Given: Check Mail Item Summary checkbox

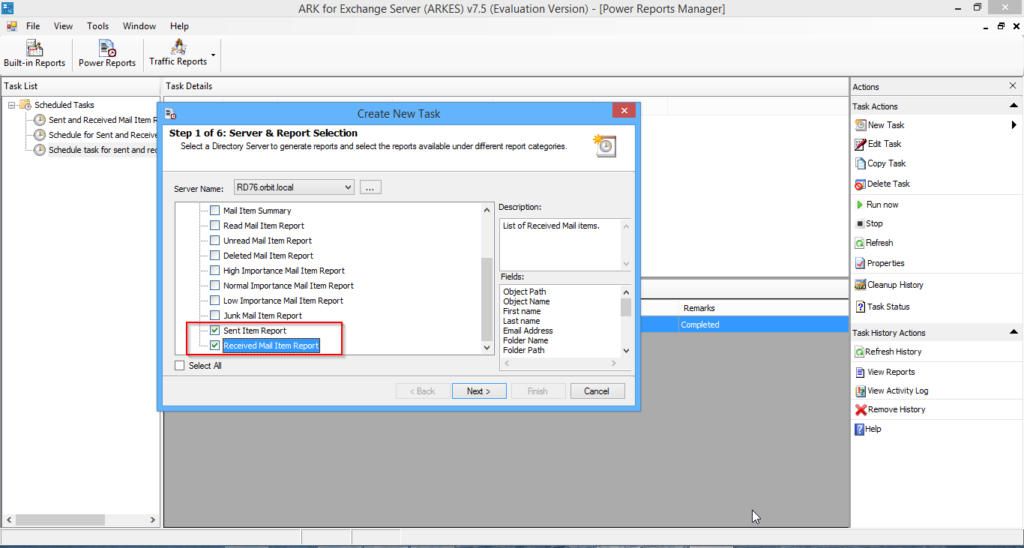Looking at the screenshot, I should click(215, 210).
